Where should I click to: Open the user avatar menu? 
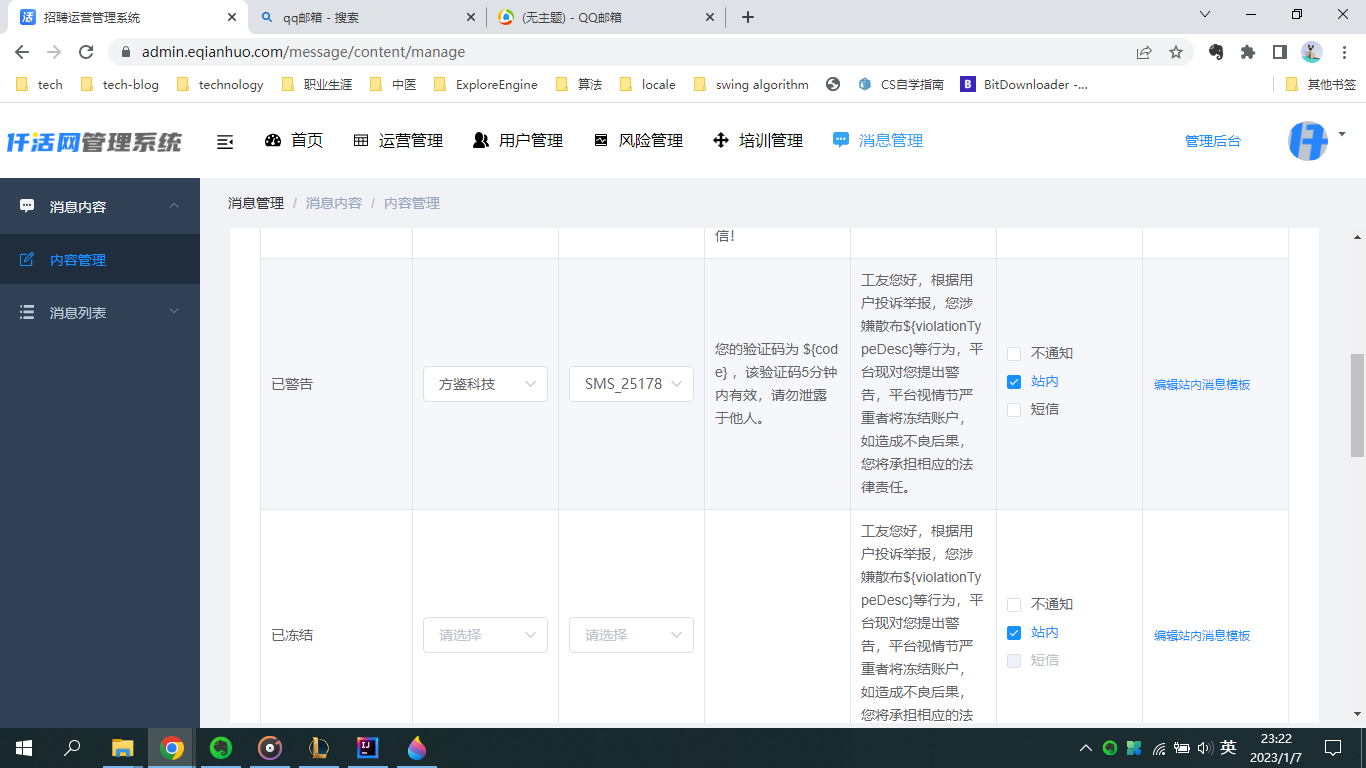tap(1307, 141)
